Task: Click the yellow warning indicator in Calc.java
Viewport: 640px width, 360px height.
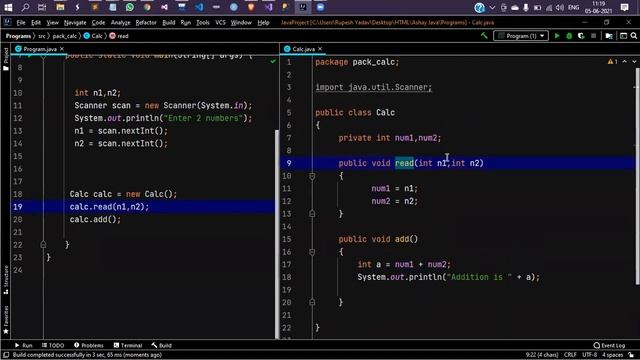Action: 612,62
